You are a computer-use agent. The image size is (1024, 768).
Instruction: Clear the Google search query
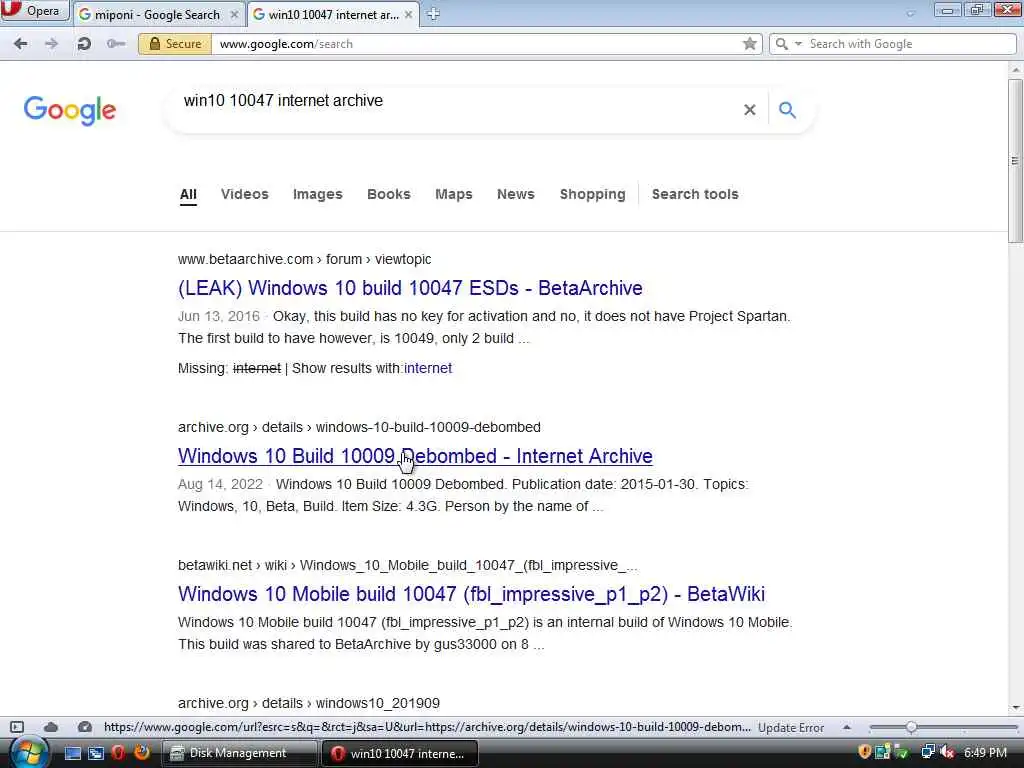click(750, 110)
